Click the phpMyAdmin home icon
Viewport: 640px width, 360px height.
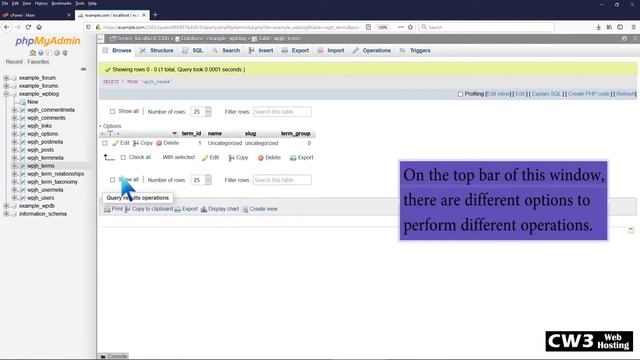pos(33,53)
